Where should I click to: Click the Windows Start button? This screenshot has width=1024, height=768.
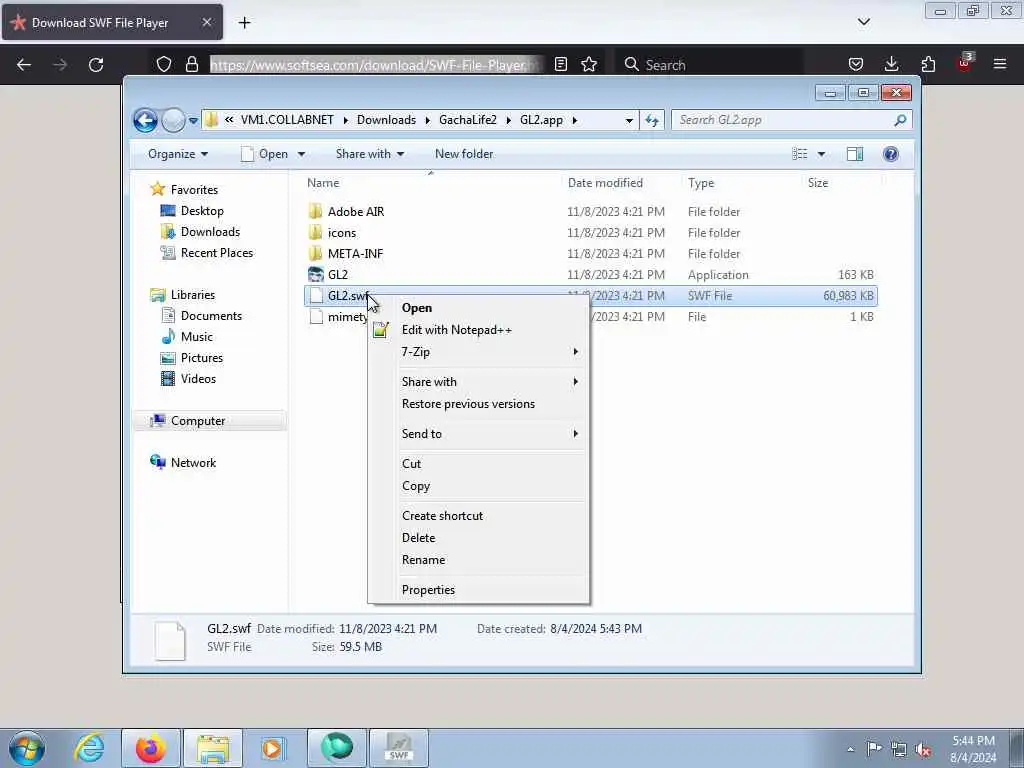[x=27, y=748]
